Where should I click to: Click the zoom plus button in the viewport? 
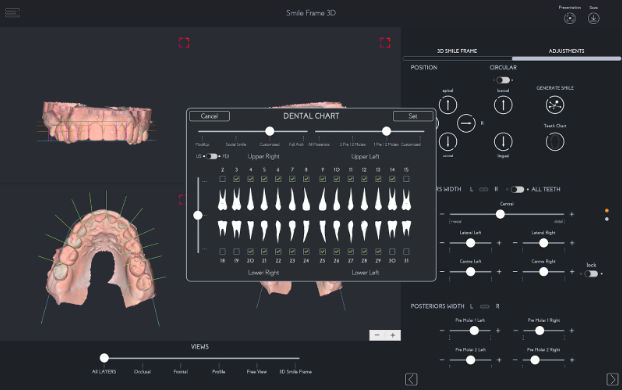(393, 335)
